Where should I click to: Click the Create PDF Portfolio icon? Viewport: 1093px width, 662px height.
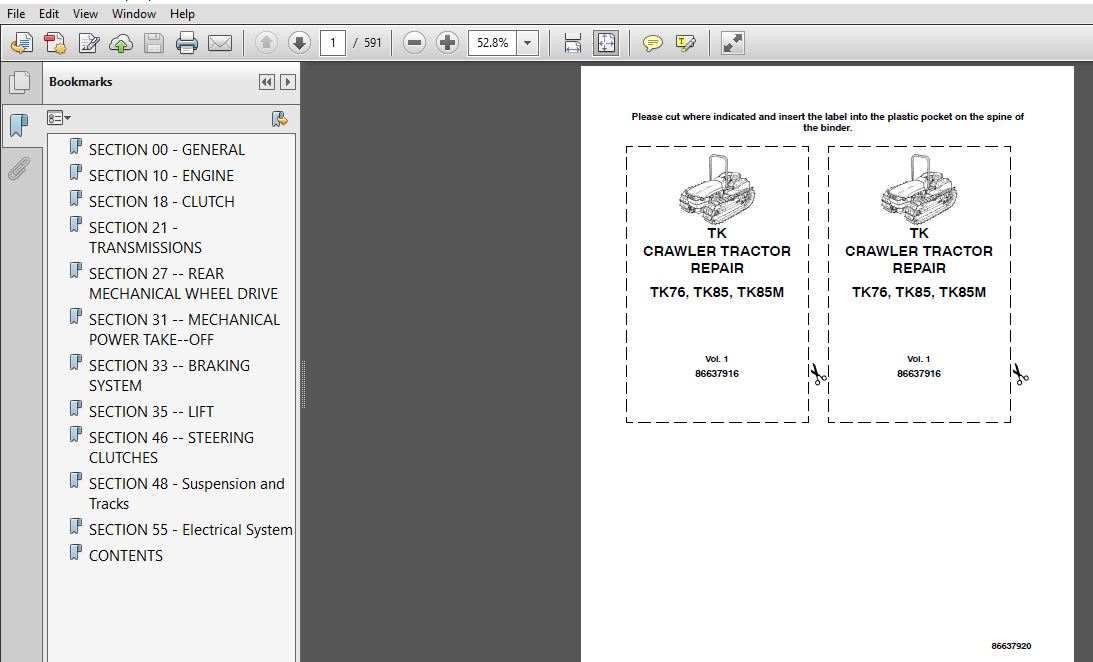55,43
